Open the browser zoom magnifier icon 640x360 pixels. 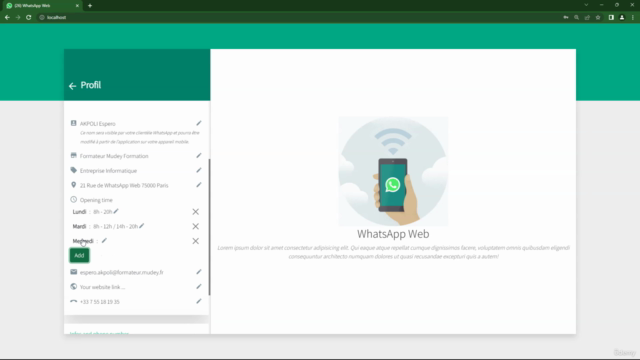click(576, 17)
